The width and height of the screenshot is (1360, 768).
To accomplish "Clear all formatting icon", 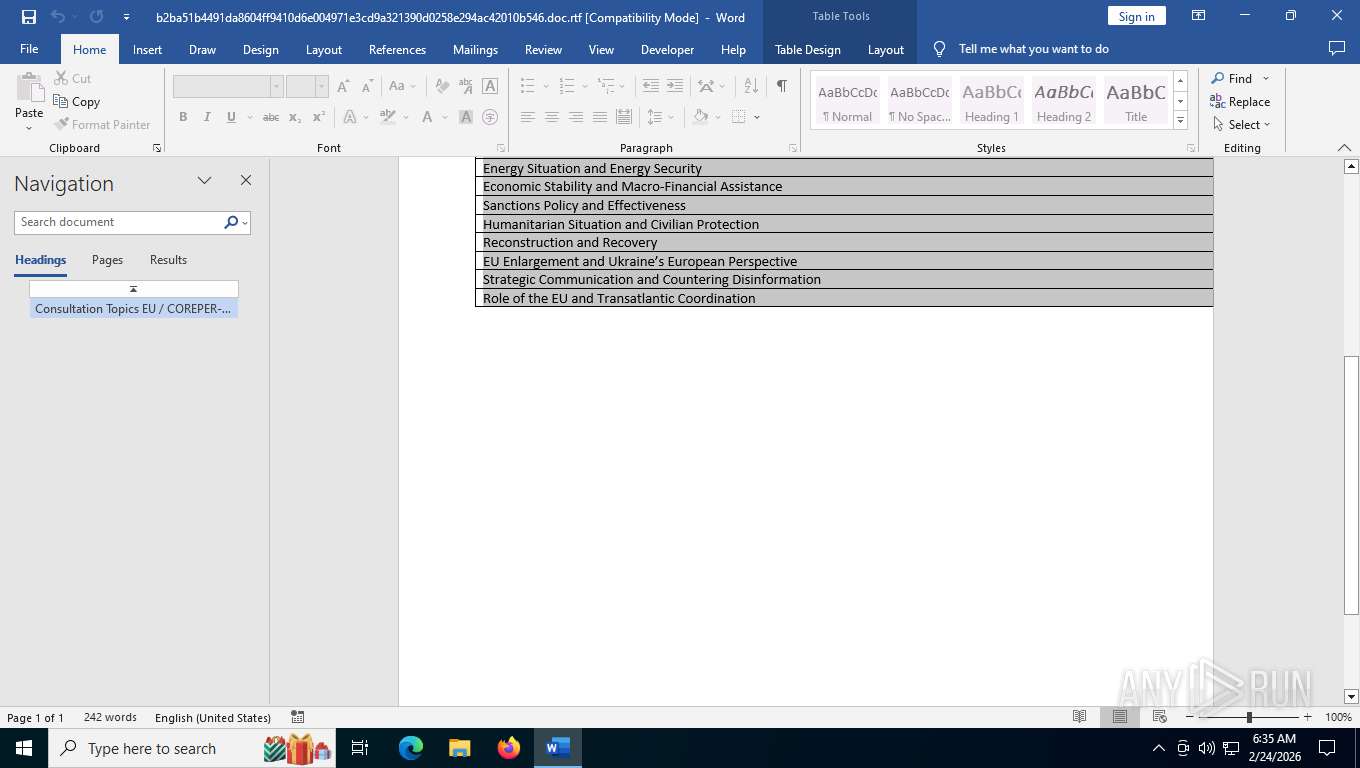I will [x=442, y=86].
